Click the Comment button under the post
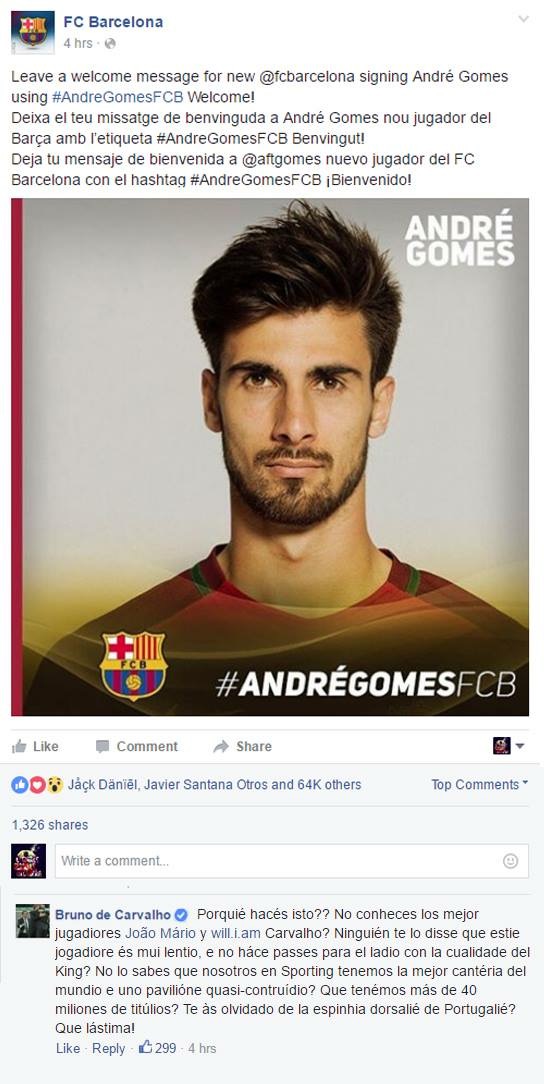Viewport: 544px width, 1084px height. (x=137, y=746)
